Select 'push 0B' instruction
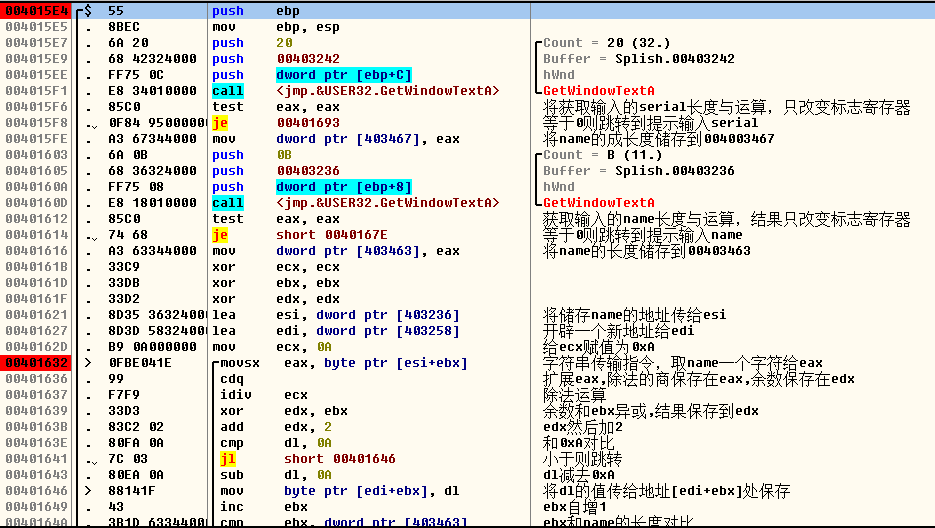935x528 pixels. pyautogui.click(x=252, y=155)
